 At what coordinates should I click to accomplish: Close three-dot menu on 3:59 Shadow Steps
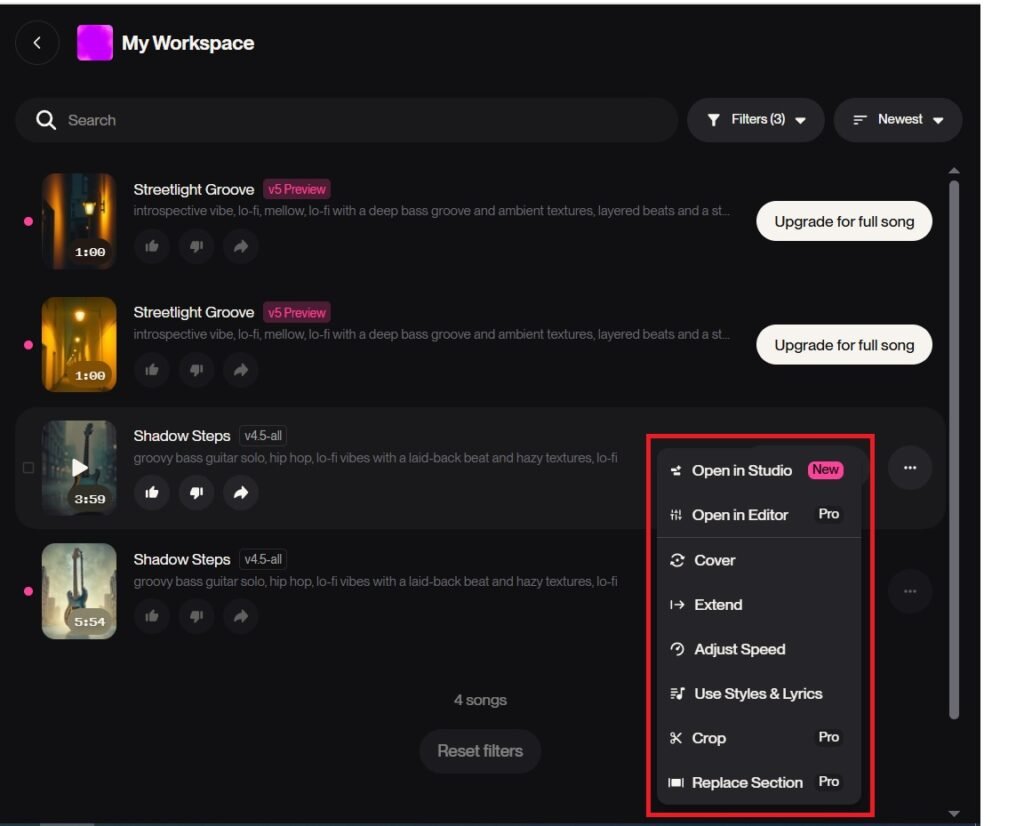(x=910, y=467)
